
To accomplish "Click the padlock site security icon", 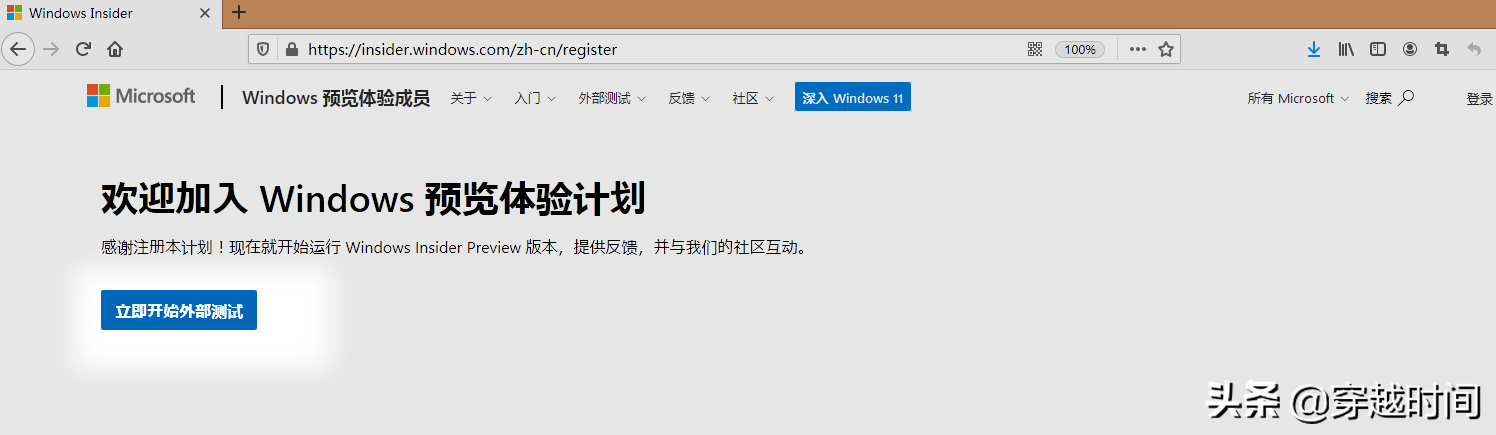I will [291, 49].
